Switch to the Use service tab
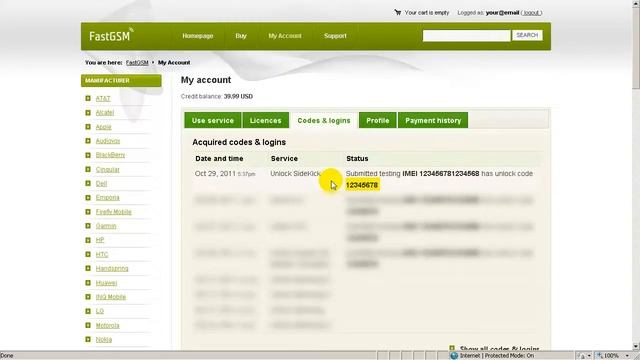This screenshot has height=360, width=640. pyautogui.click(x=213, y=120)
